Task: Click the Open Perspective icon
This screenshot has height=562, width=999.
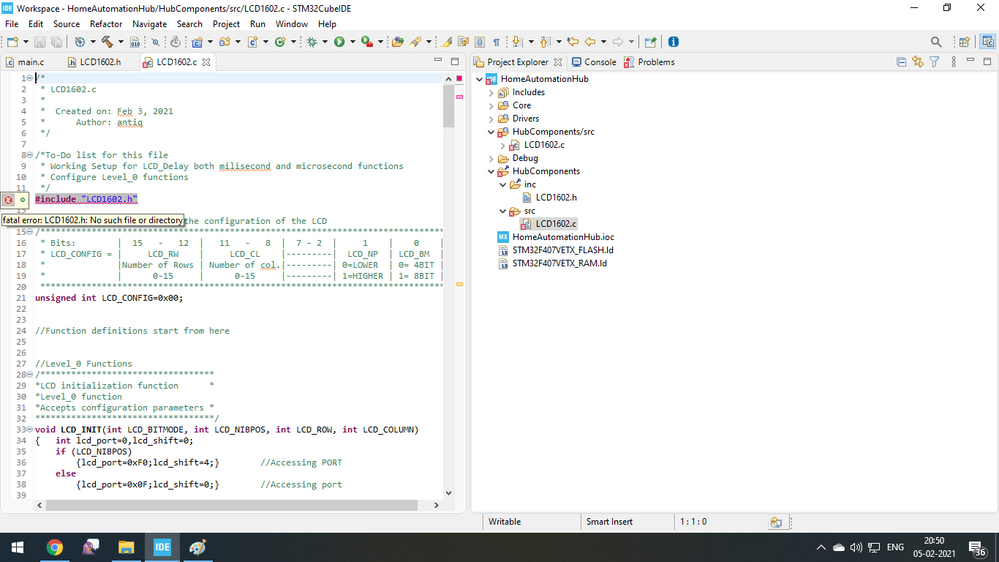Action: (964, 42)
